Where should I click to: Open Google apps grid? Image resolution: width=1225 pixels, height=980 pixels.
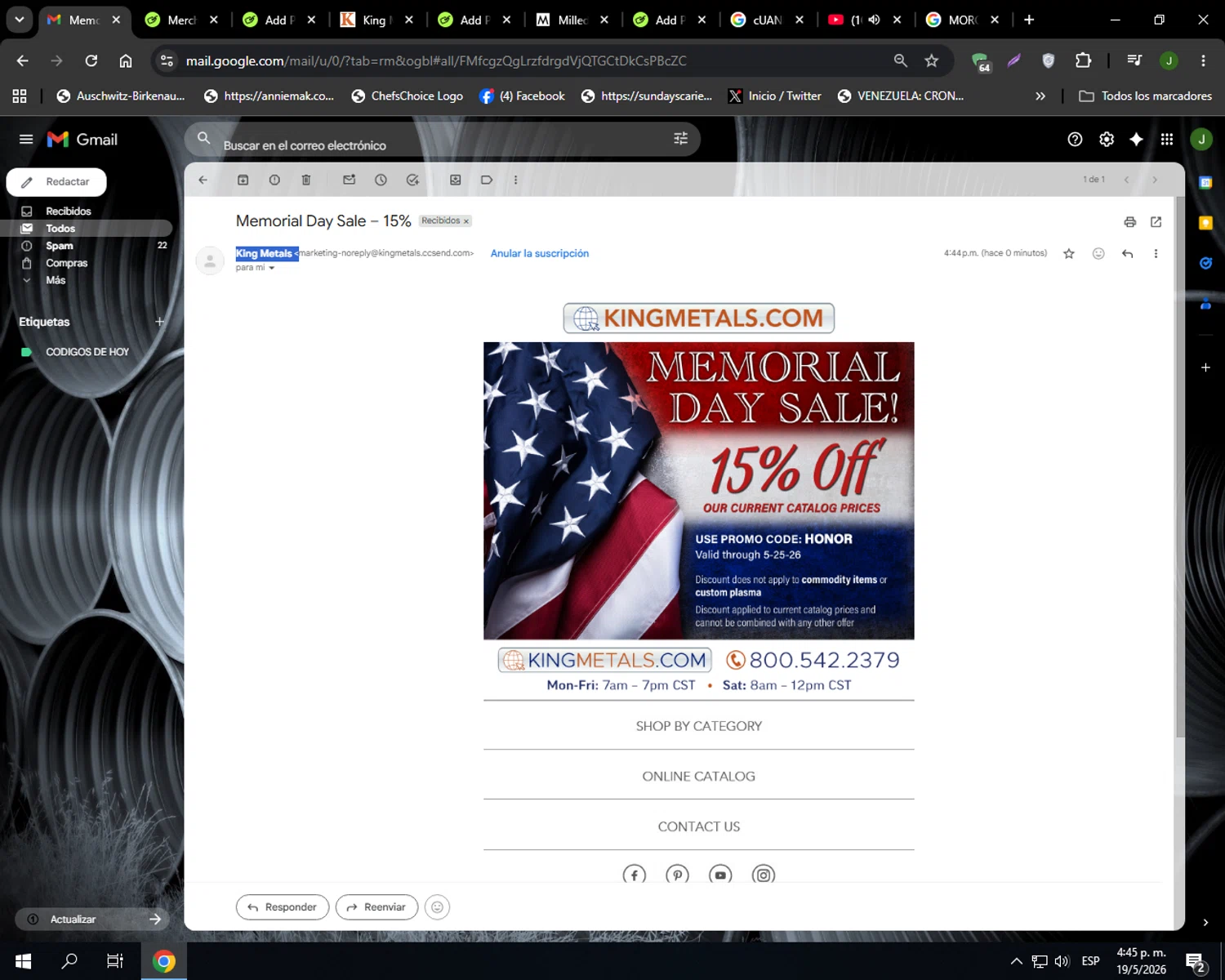click(x=1167, y=140)
